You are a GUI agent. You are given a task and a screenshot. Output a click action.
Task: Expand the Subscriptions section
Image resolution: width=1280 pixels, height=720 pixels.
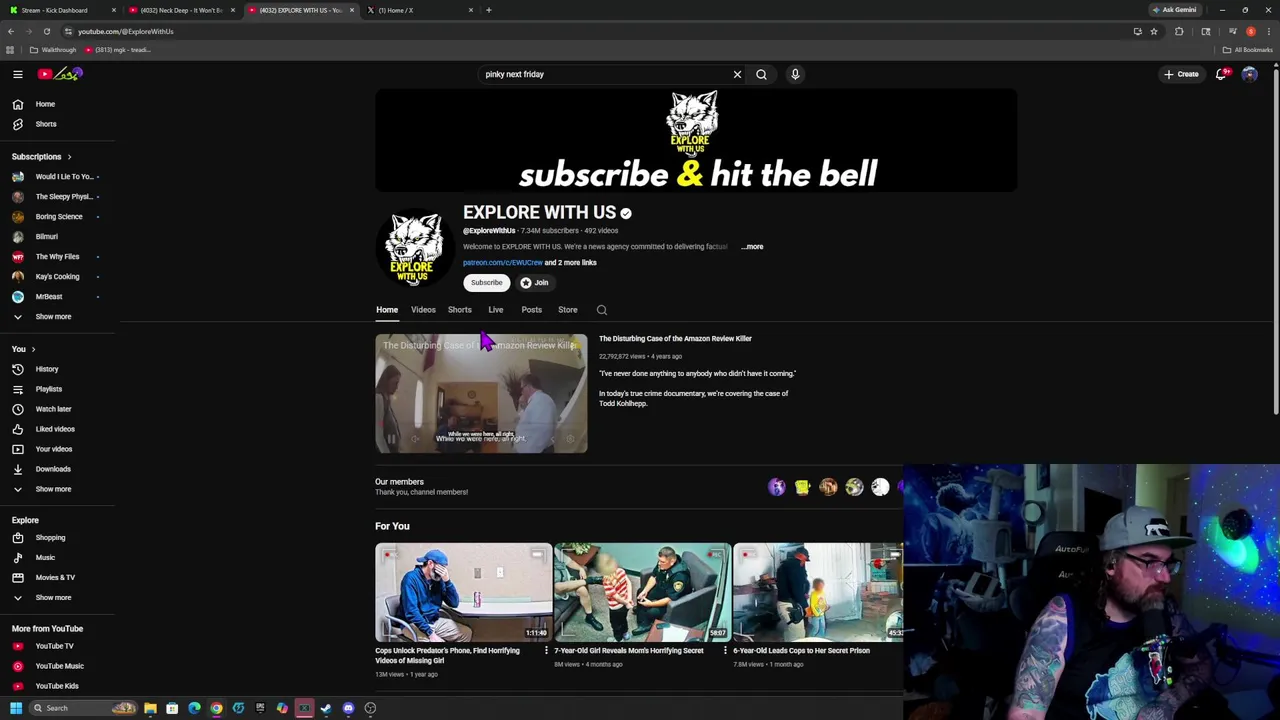coord(41,157)
